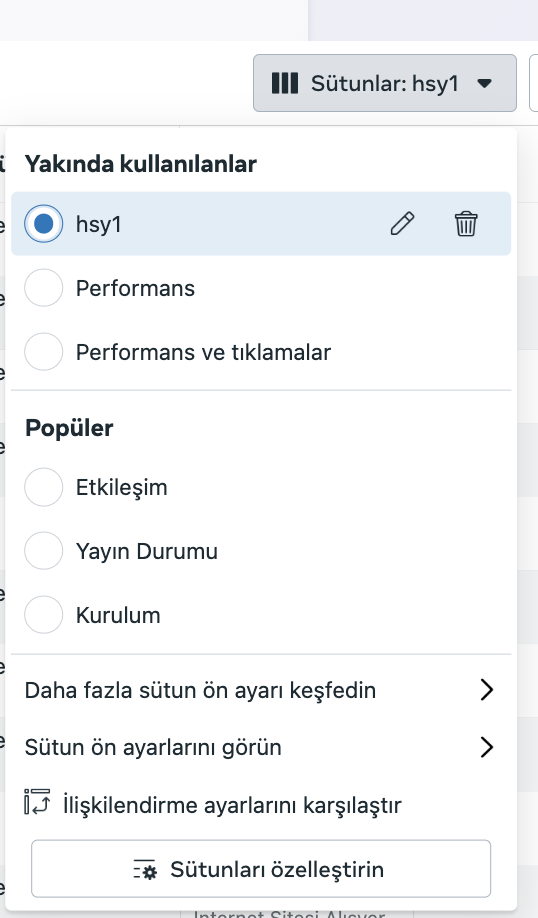Select the Performans radio option

coord(43,287)
